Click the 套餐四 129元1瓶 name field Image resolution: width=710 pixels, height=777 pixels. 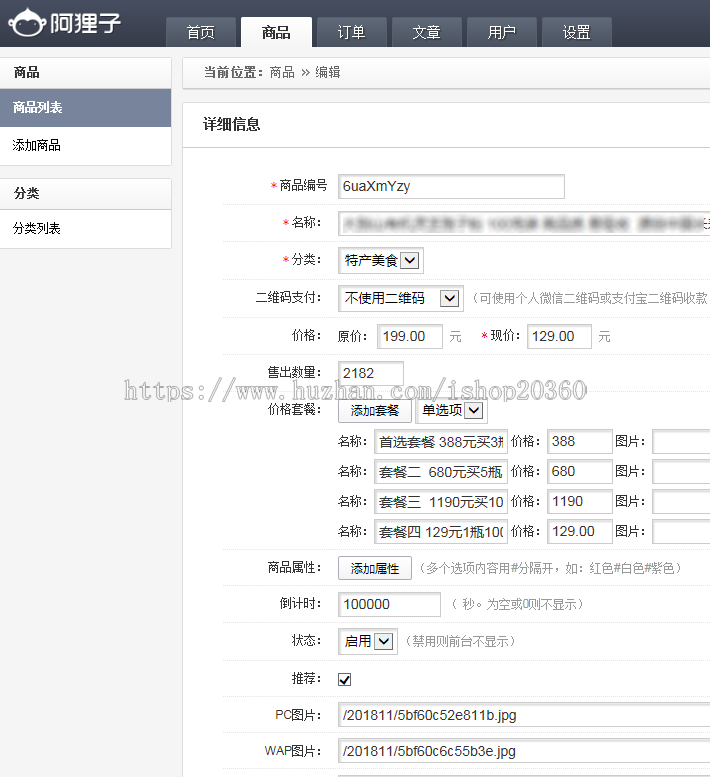click(440, 532)
